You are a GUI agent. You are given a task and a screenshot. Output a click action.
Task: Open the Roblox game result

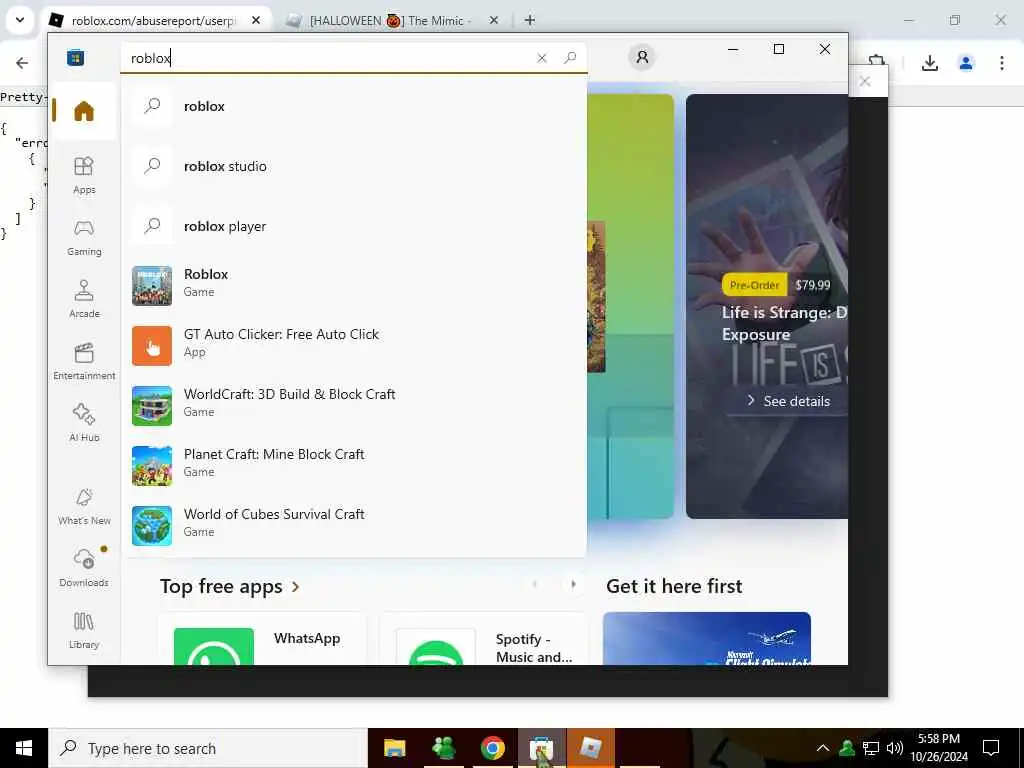(x=353, y=285)
